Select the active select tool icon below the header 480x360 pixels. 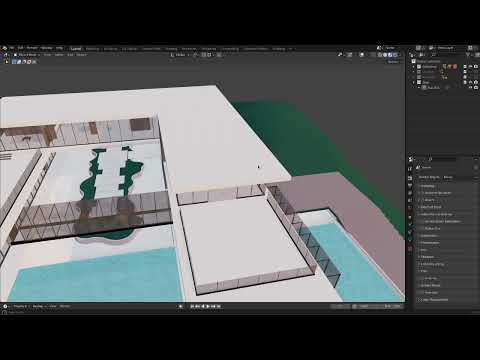click(6, 62)
